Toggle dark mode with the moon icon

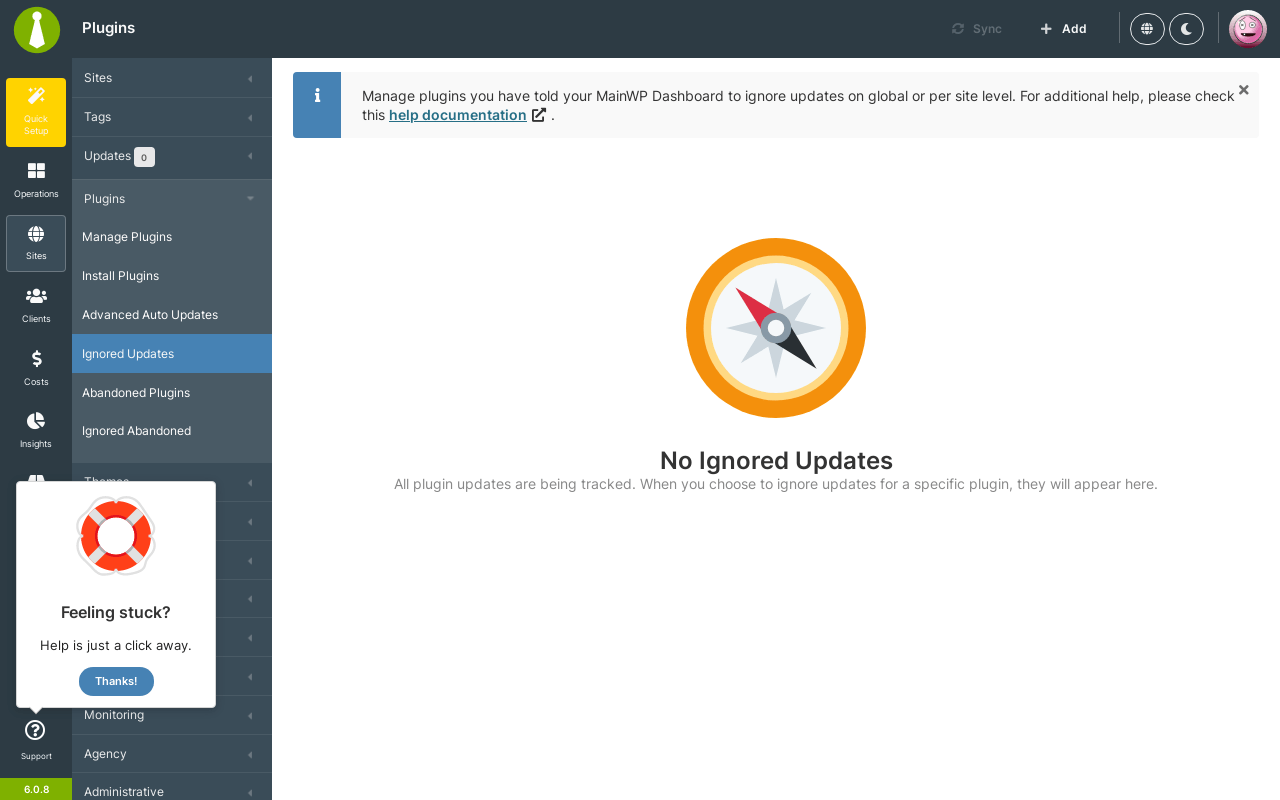coord(1186,29)
